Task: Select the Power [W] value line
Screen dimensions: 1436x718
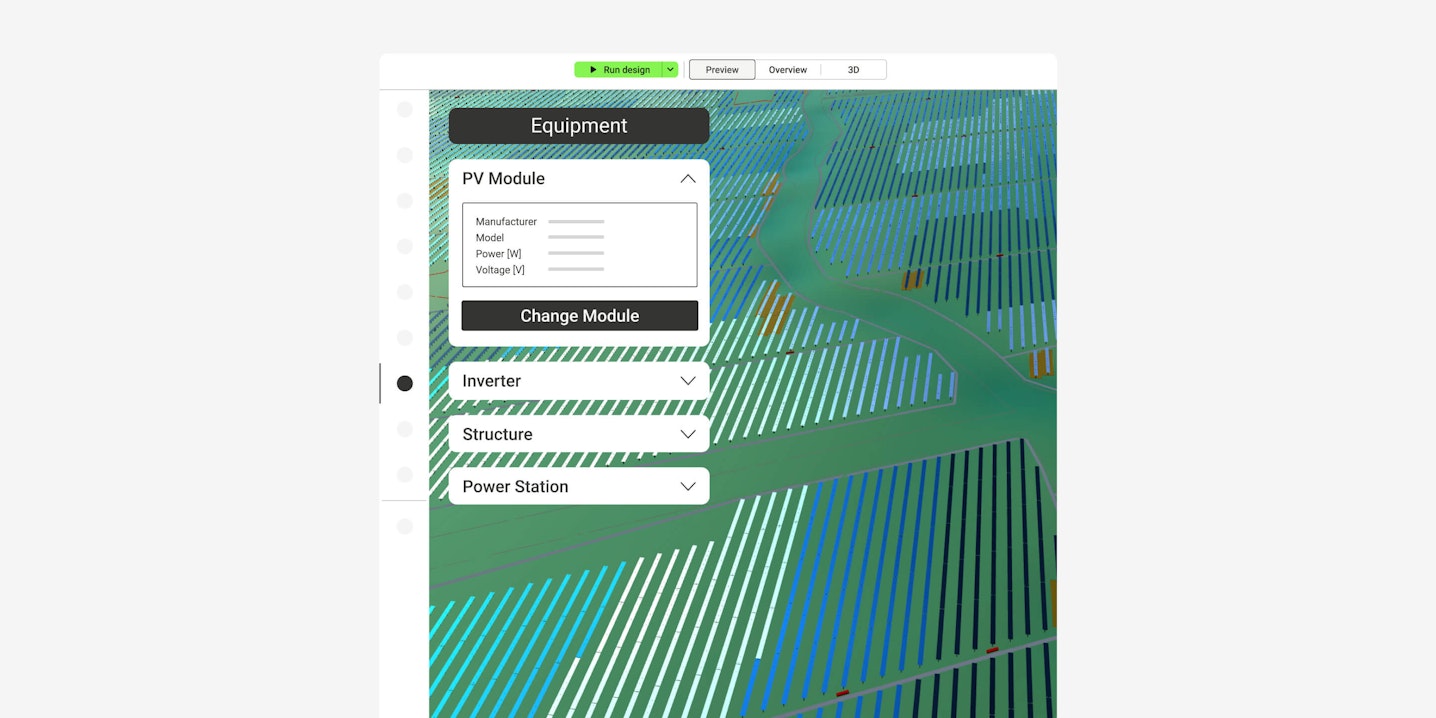Action: (x=576, y=254)
